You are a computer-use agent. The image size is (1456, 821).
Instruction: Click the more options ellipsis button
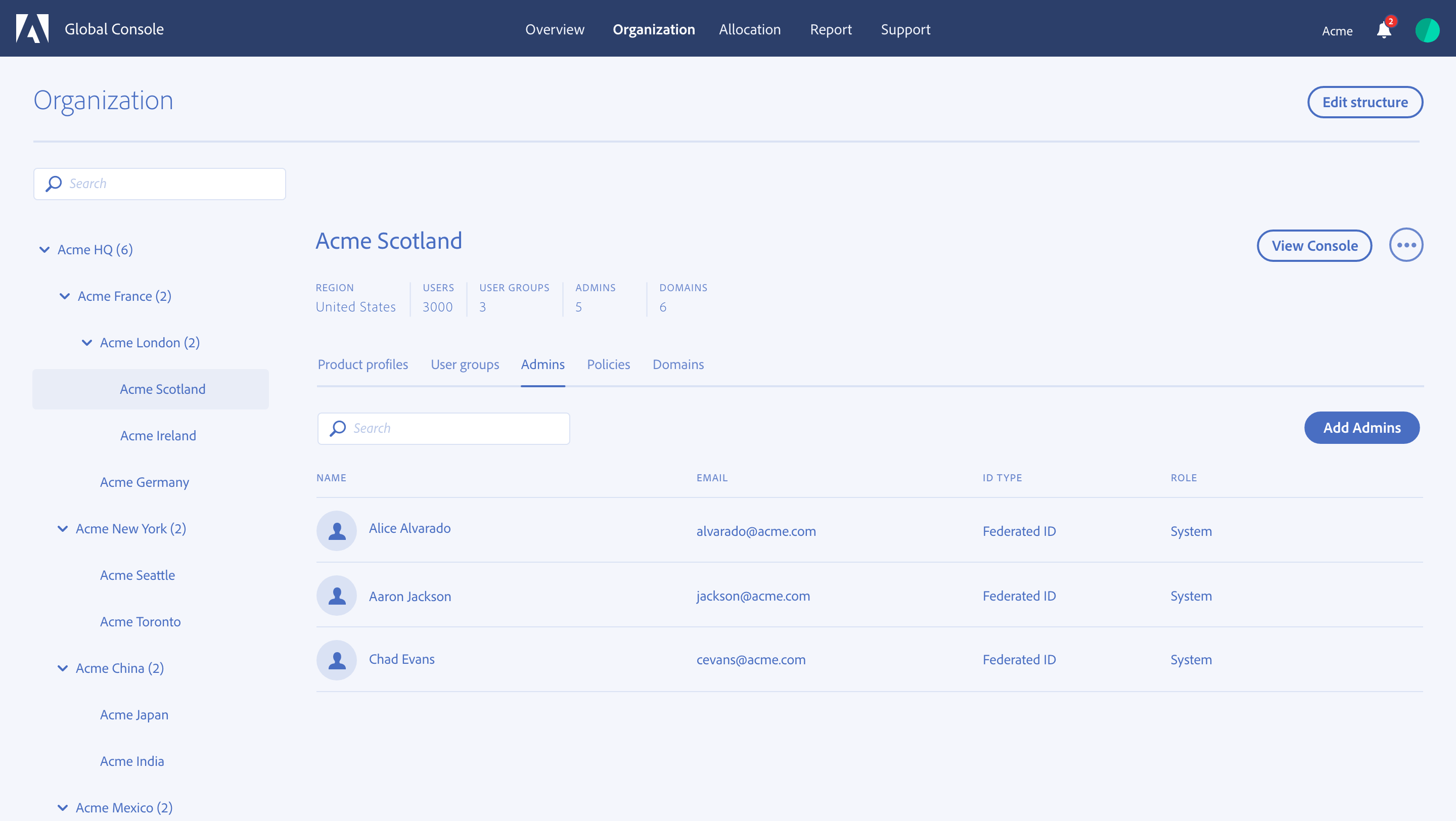click(x=1405, y=245)
